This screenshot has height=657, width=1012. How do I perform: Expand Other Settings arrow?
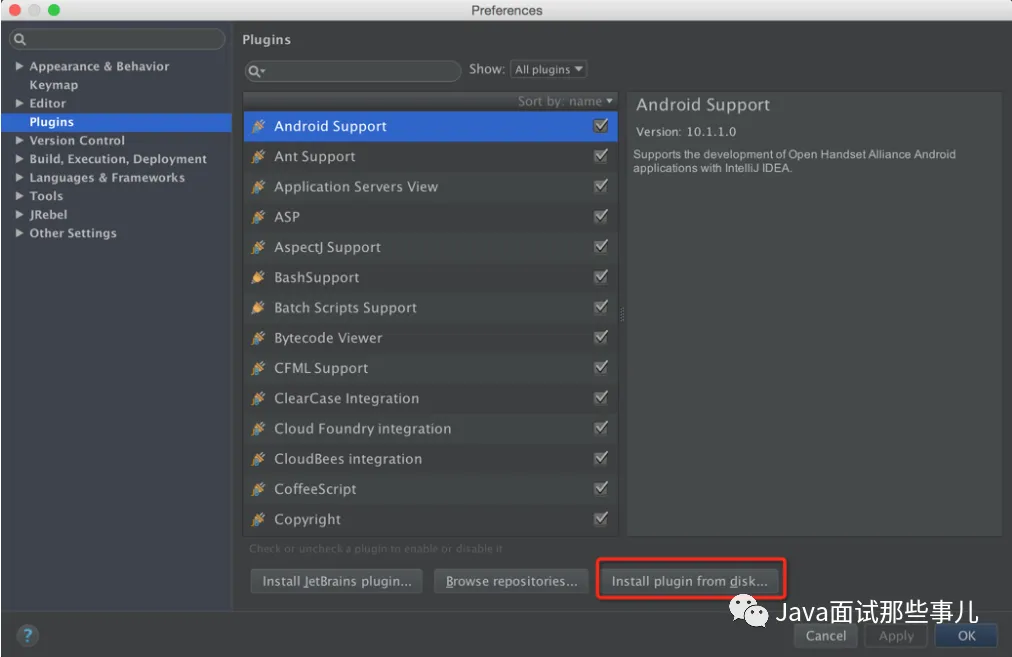(x=19, y=233)
